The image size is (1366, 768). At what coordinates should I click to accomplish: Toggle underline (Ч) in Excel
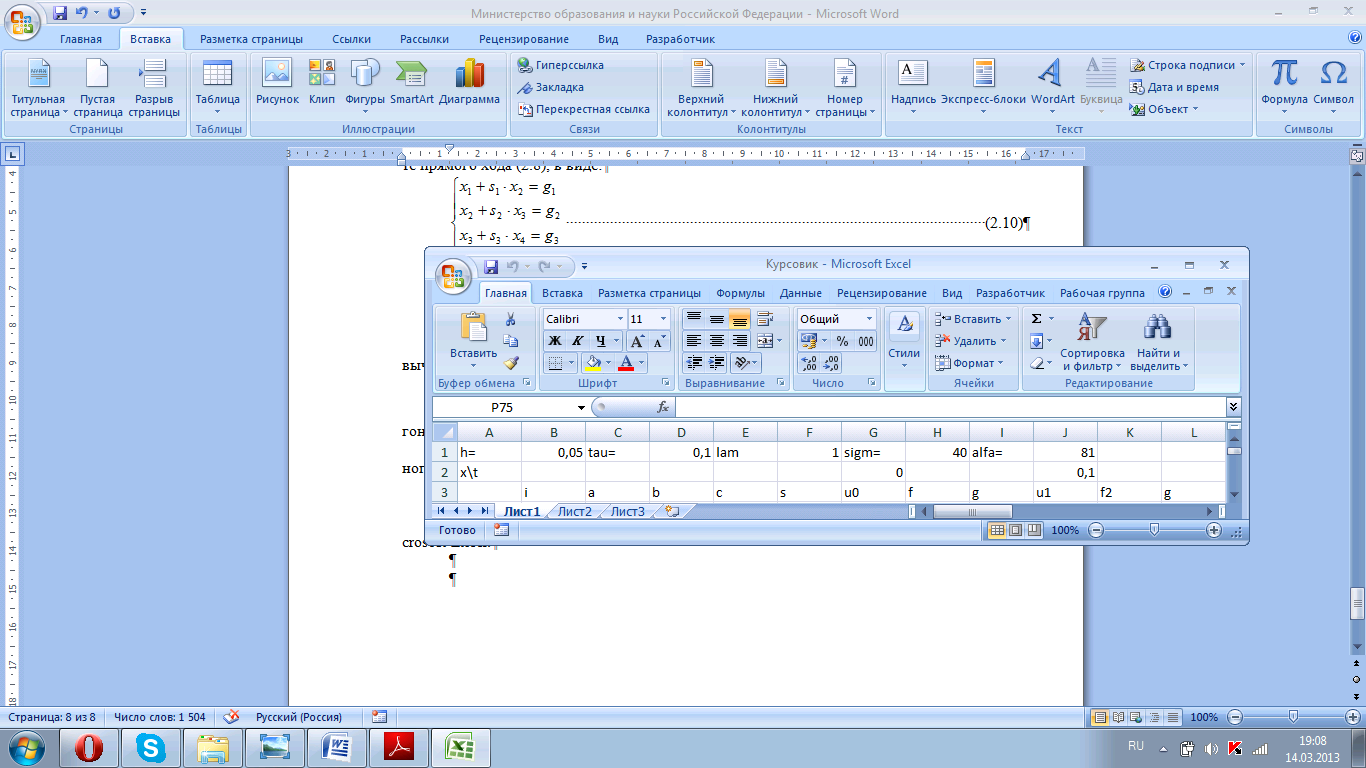[600, 341]
